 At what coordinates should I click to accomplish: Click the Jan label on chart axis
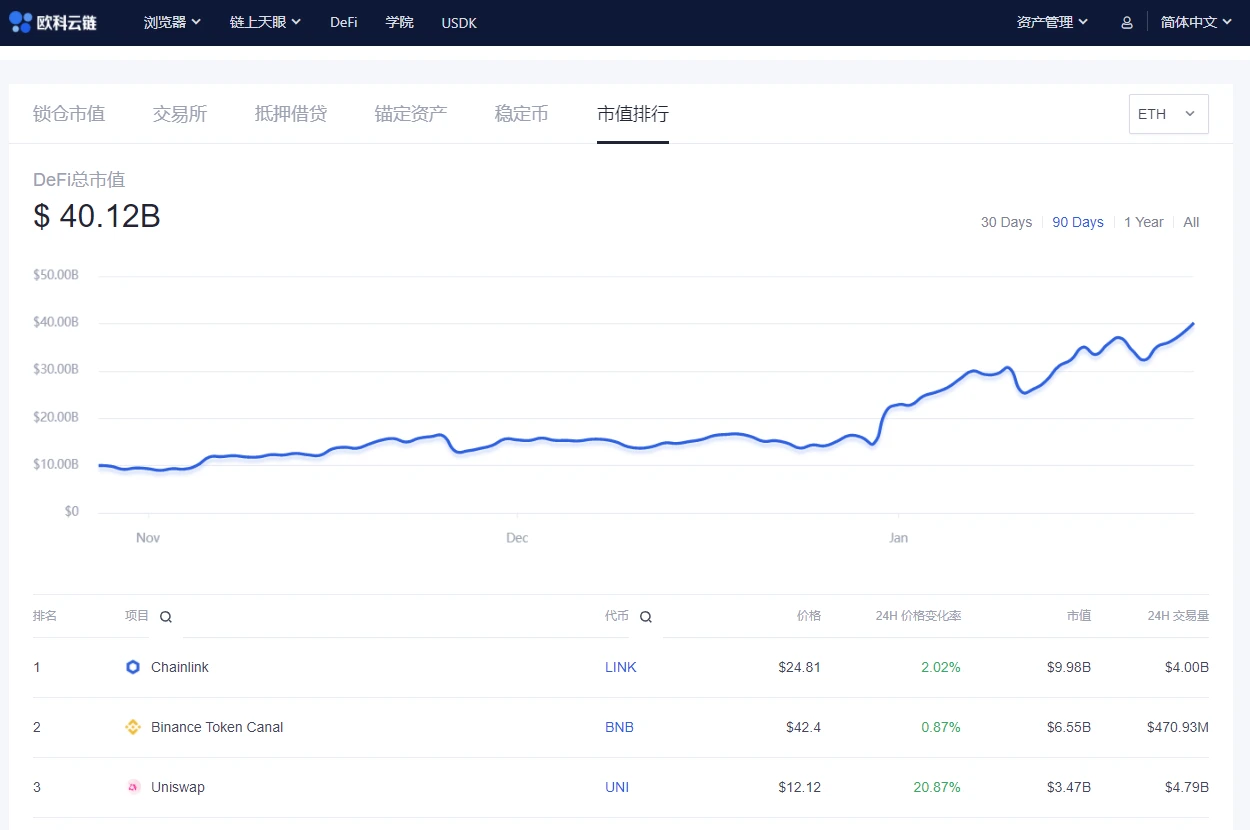(x=898, y=538)
